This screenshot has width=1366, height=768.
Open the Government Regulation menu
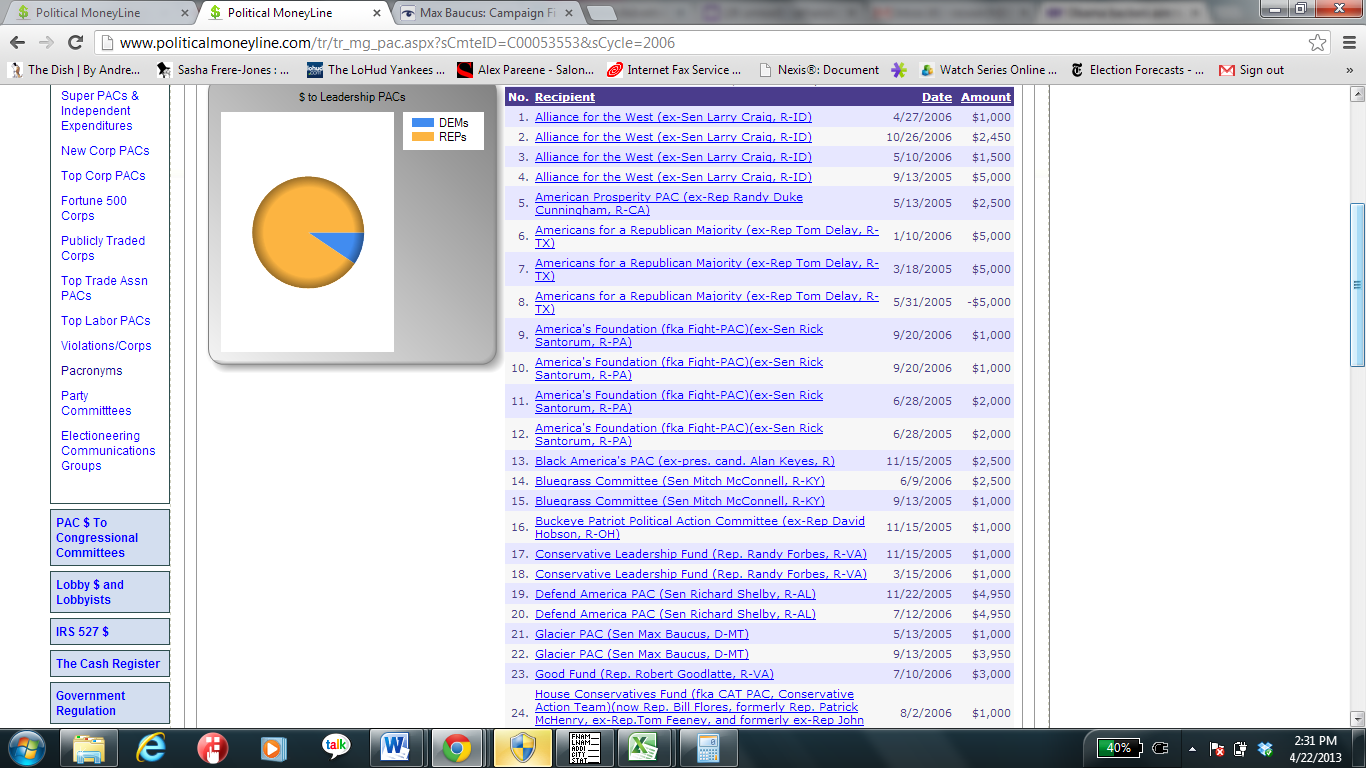(110, 703)
